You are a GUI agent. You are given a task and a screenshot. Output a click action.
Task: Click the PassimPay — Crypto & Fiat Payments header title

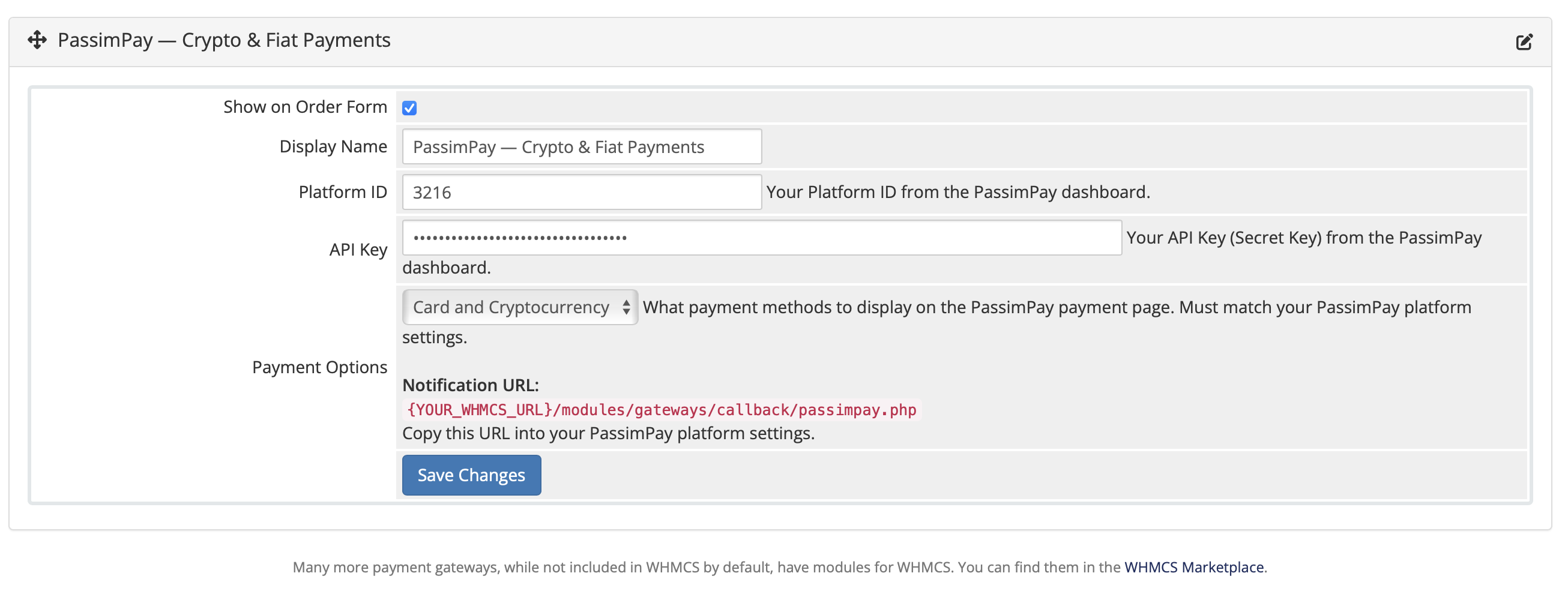point(224,40)
